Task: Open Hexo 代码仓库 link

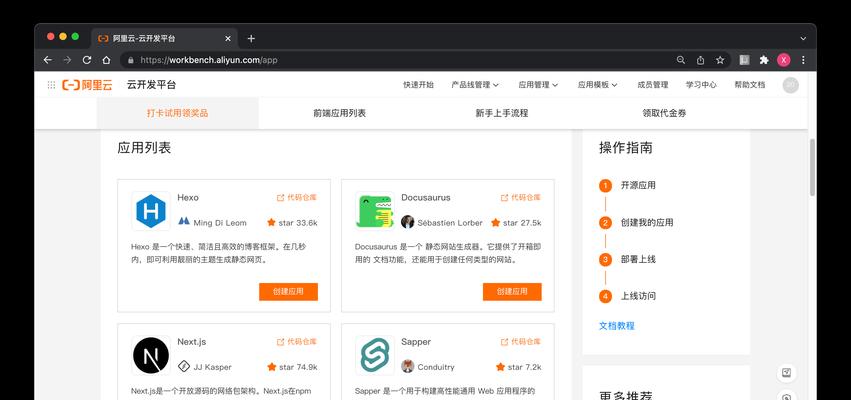Action: click(296, 198)
